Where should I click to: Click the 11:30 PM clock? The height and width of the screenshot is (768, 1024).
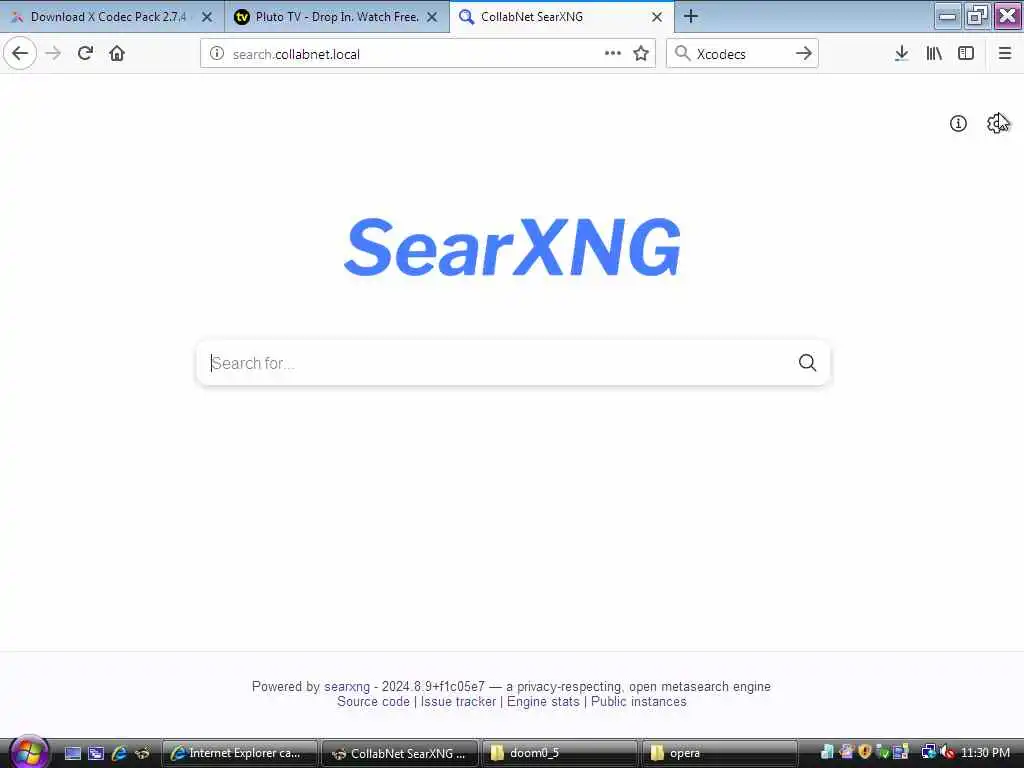(x=985, y=753)
